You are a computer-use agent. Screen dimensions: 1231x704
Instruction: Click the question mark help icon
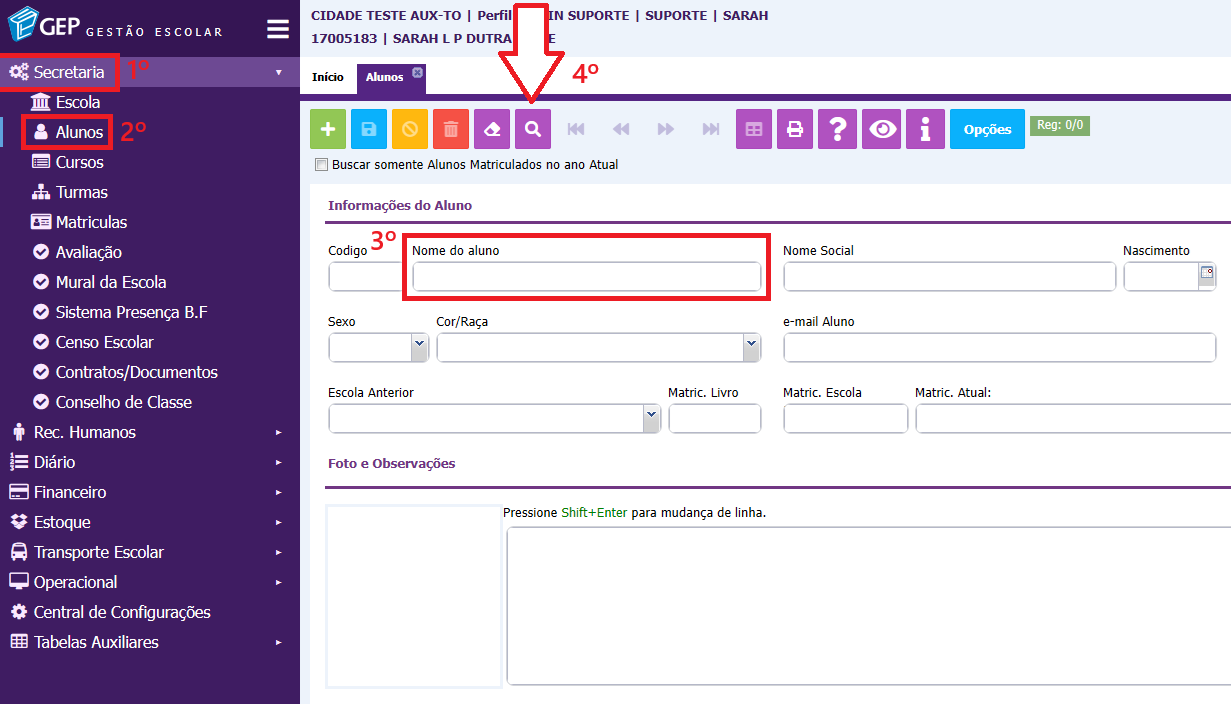(x=839, y=129)
